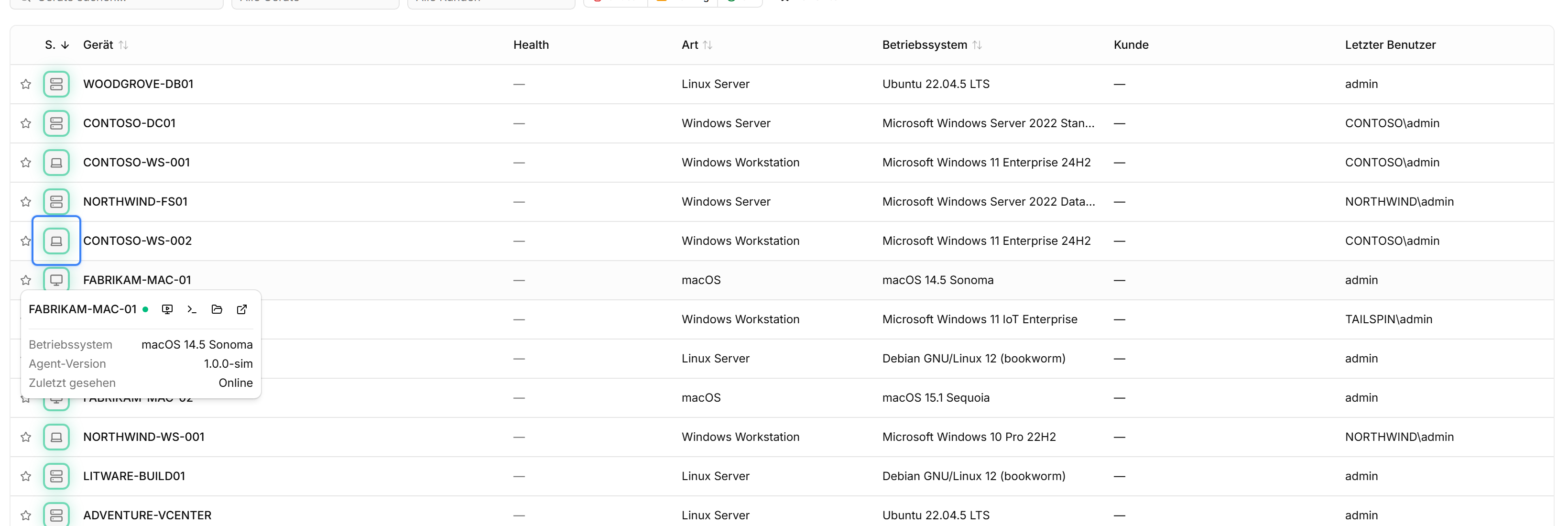Toggle the star for LITWARE-BUILD01
The width and height of the screenshot is (1568, 526).
coord(25,476)
